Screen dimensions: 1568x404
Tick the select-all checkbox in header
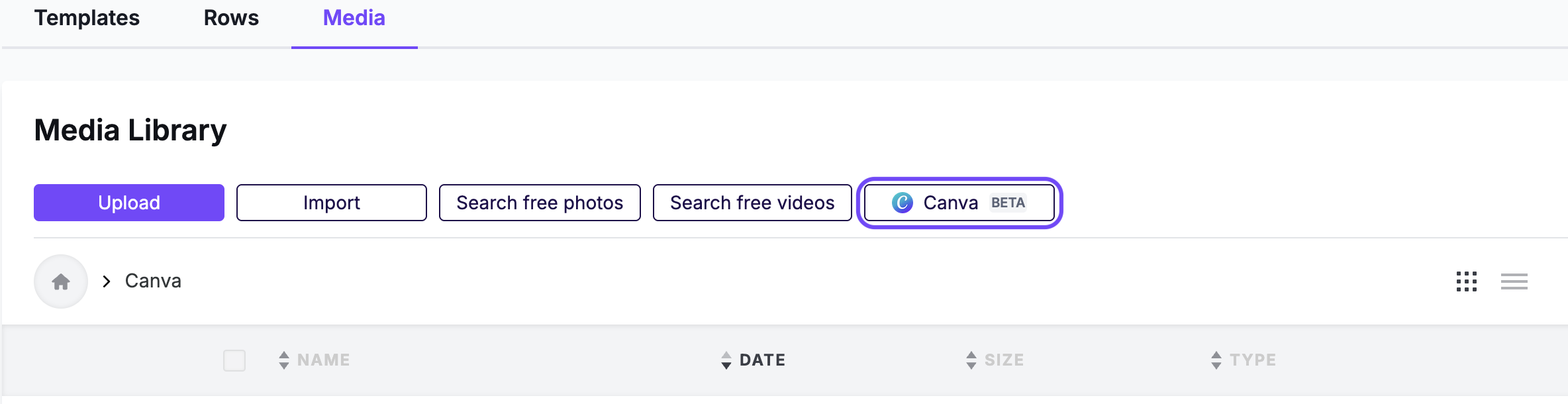click(234, 360)
